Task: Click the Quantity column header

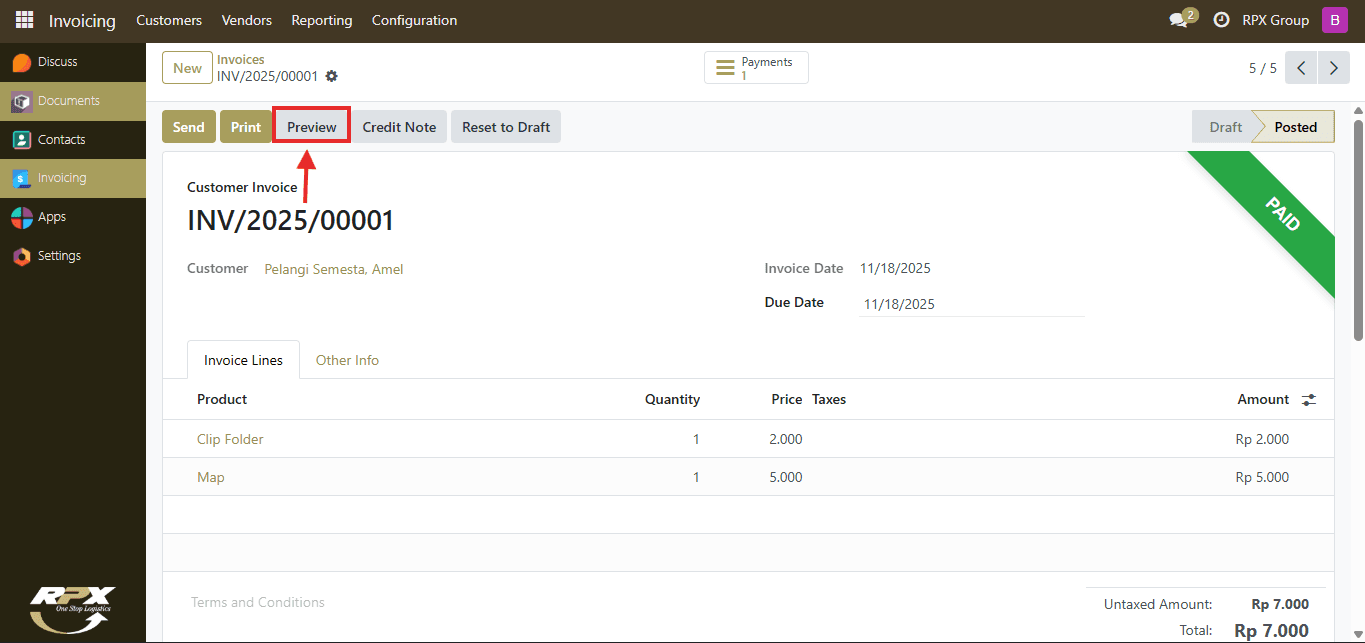Action: (x=672, y=399)
